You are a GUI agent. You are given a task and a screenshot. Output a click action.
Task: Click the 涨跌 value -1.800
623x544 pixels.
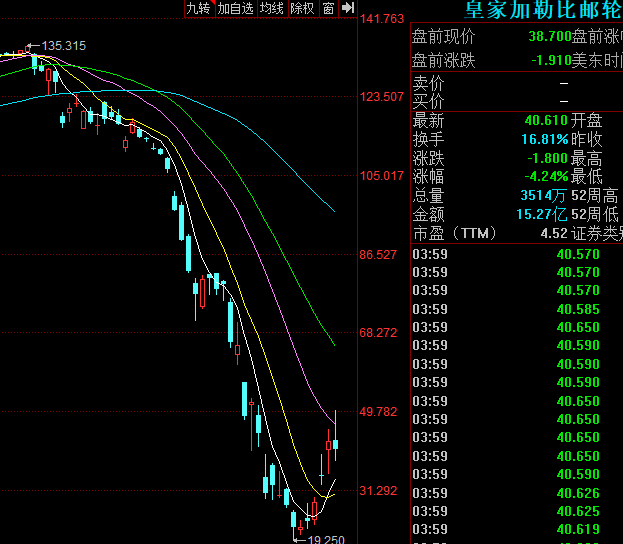coord(548,158)
